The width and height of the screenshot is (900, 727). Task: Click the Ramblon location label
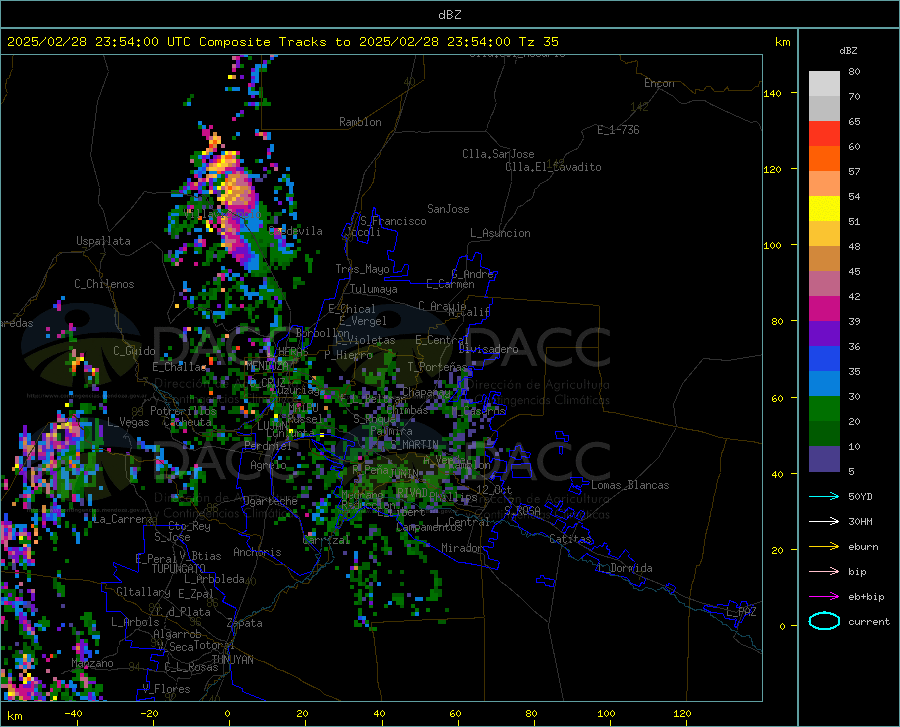point(360,122)
